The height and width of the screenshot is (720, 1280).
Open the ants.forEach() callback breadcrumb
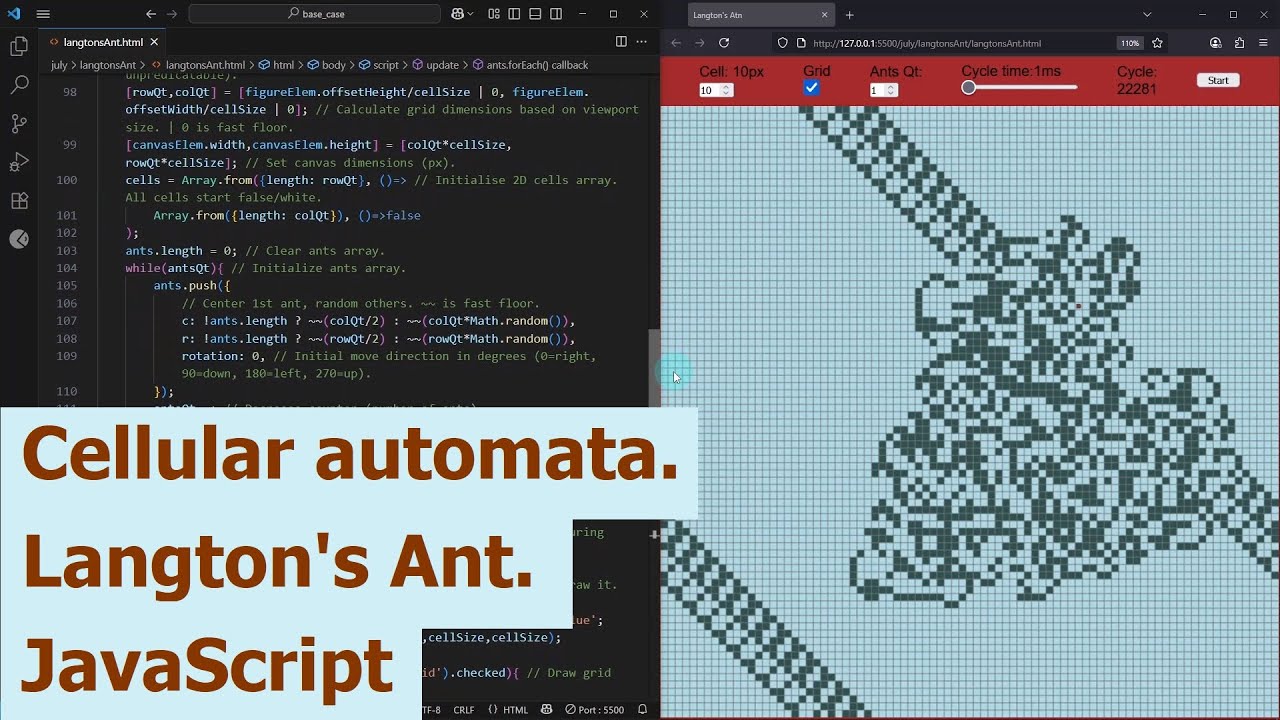529,65
